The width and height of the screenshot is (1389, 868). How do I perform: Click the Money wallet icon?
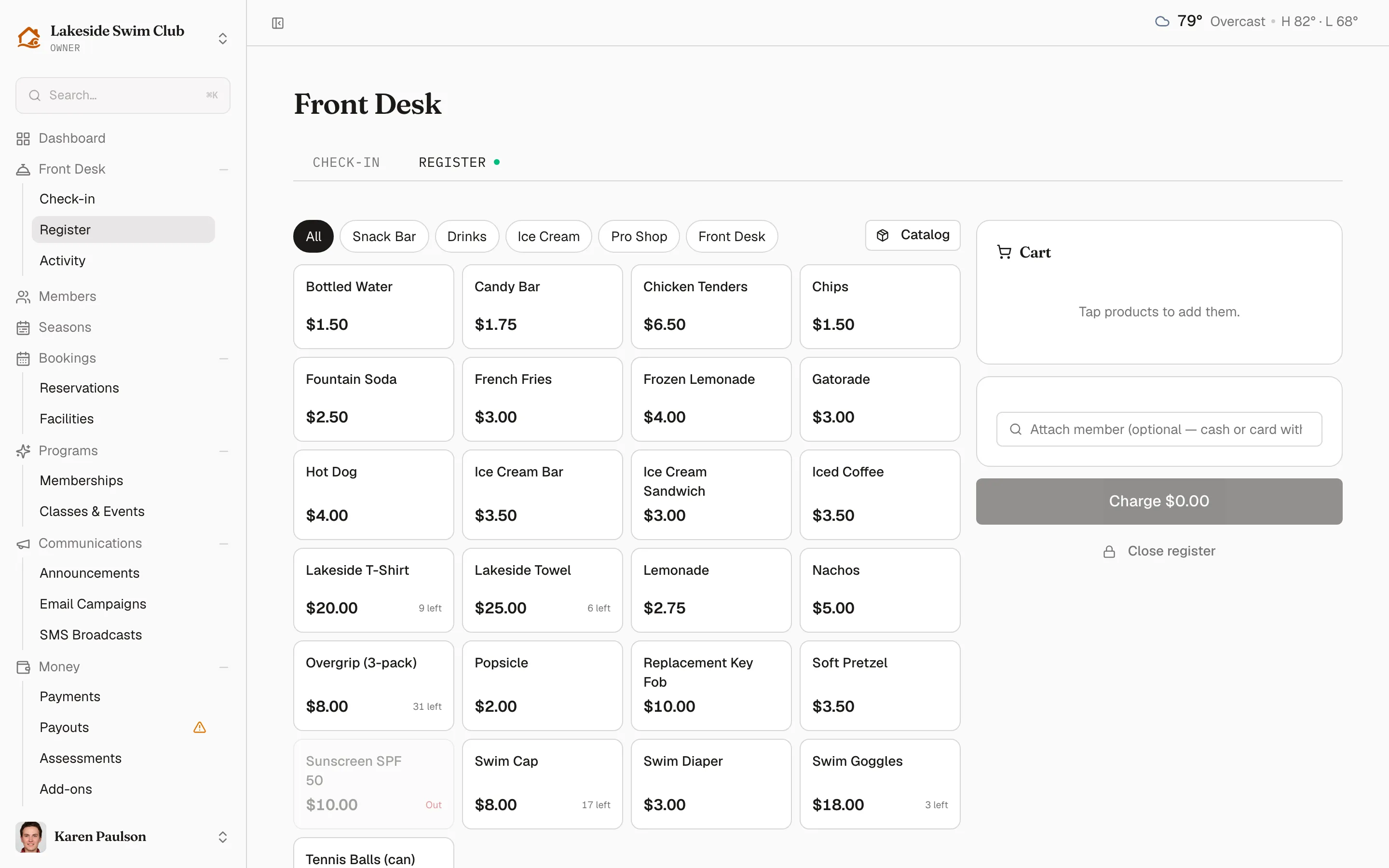[x=23, y=667]
